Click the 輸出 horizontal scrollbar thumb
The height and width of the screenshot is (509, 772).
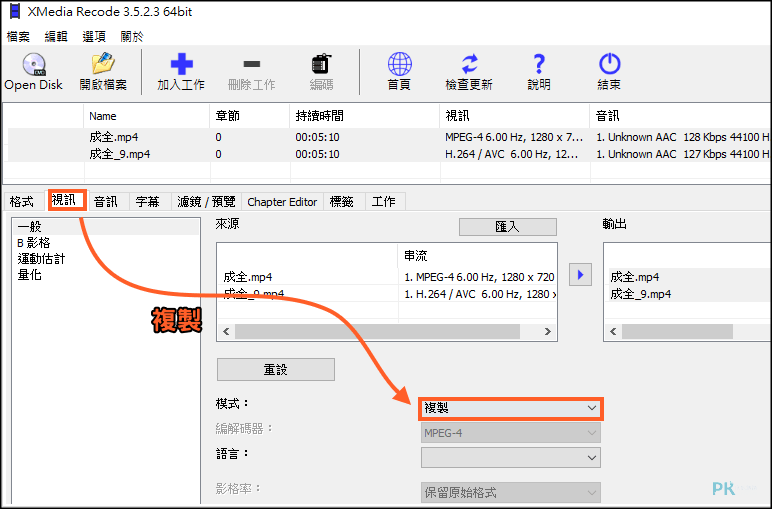(677, 332)
